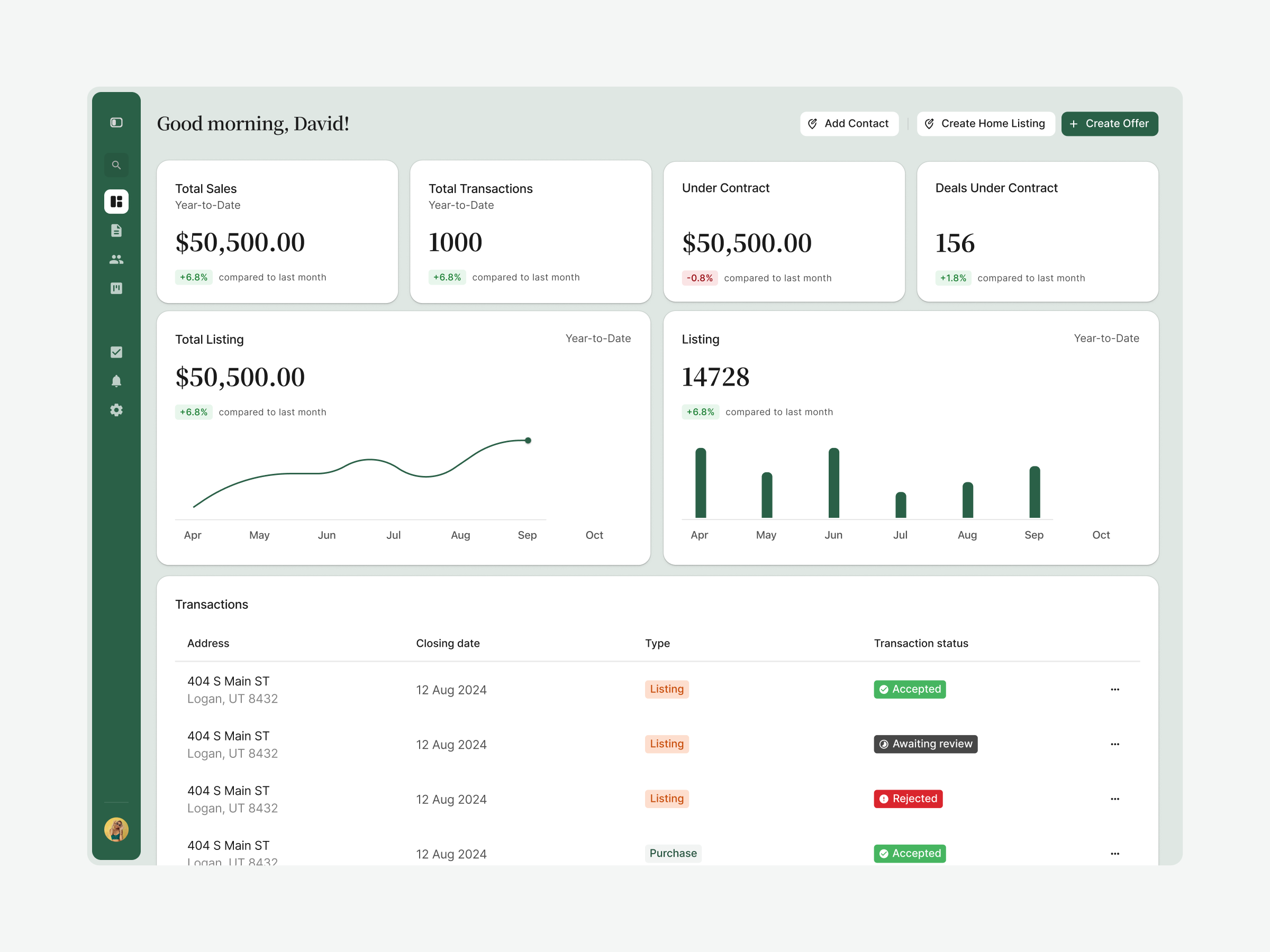Image resolution: width=1270 pixels, height=952 pixels.
Task: Toggle the sidebar collapse icon
Action: click(116, 123)
